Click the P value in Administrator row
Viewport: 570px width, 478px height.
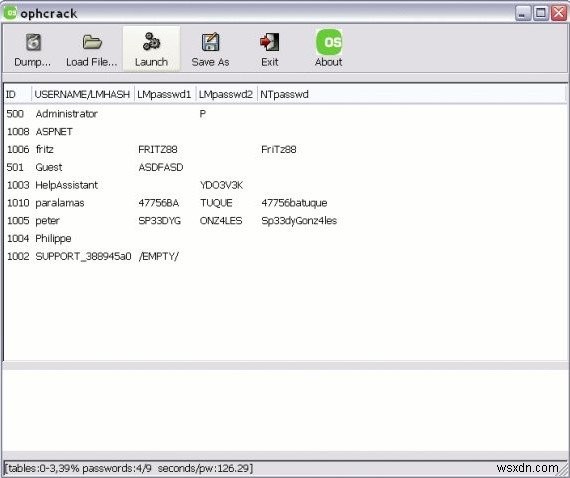[203, 114]
